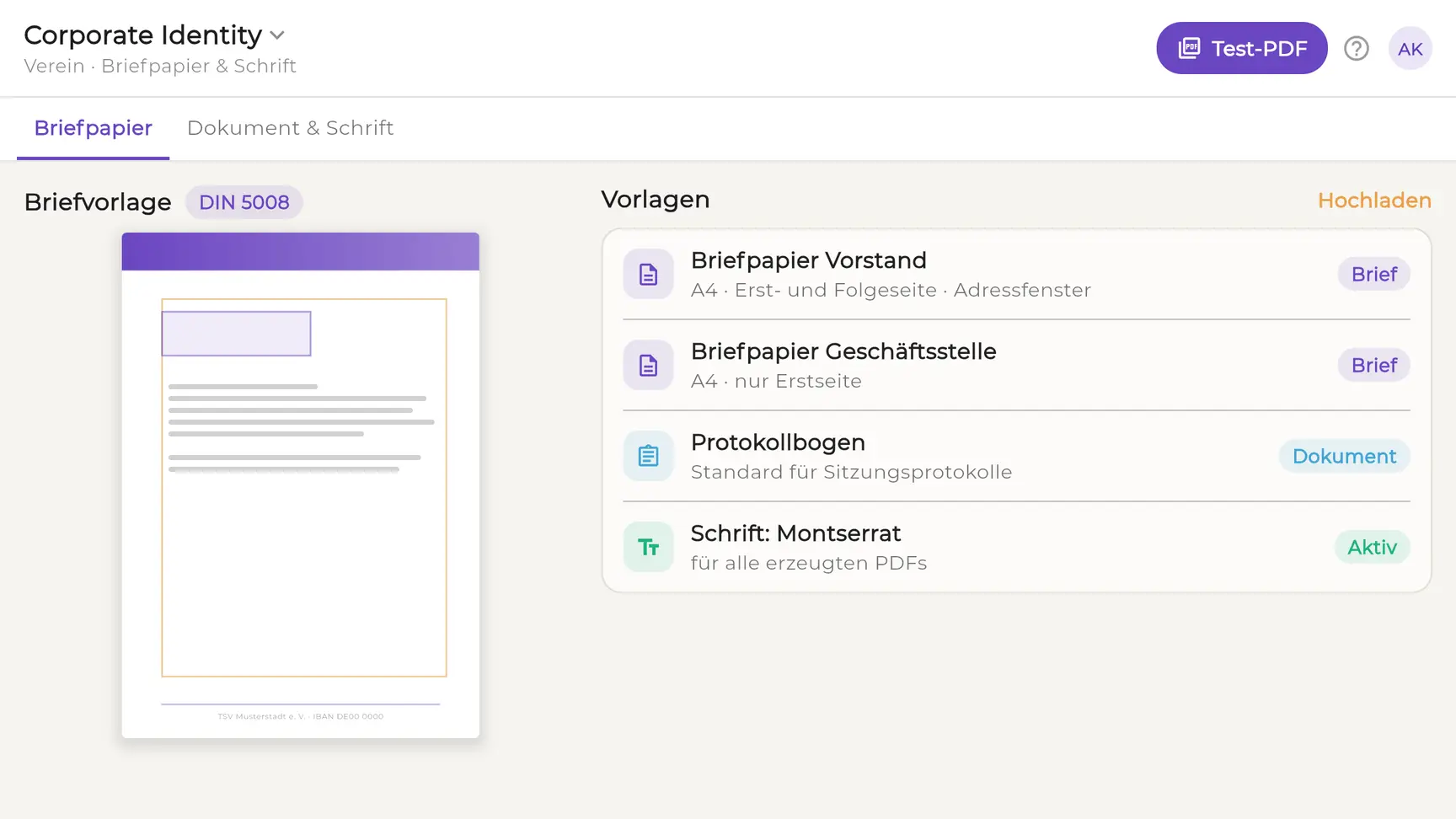This screenshot has width=1456, height=819.
Task: Select the Briefpapier Geschäftsstelle template title
Action: pos(843,351)
